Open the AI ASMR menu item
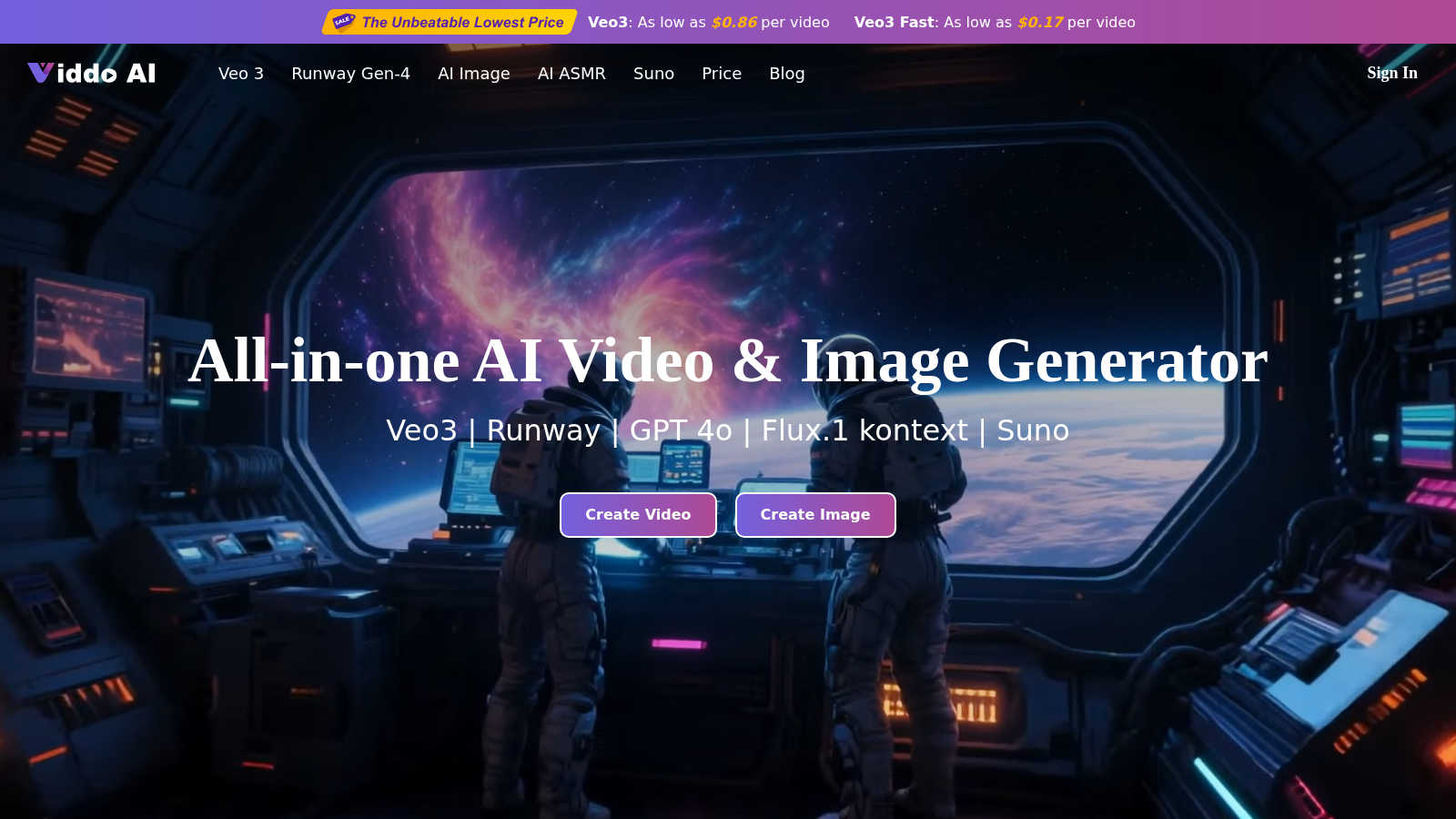This screenshot has height=819, width=1456. [x=571, y=74]
